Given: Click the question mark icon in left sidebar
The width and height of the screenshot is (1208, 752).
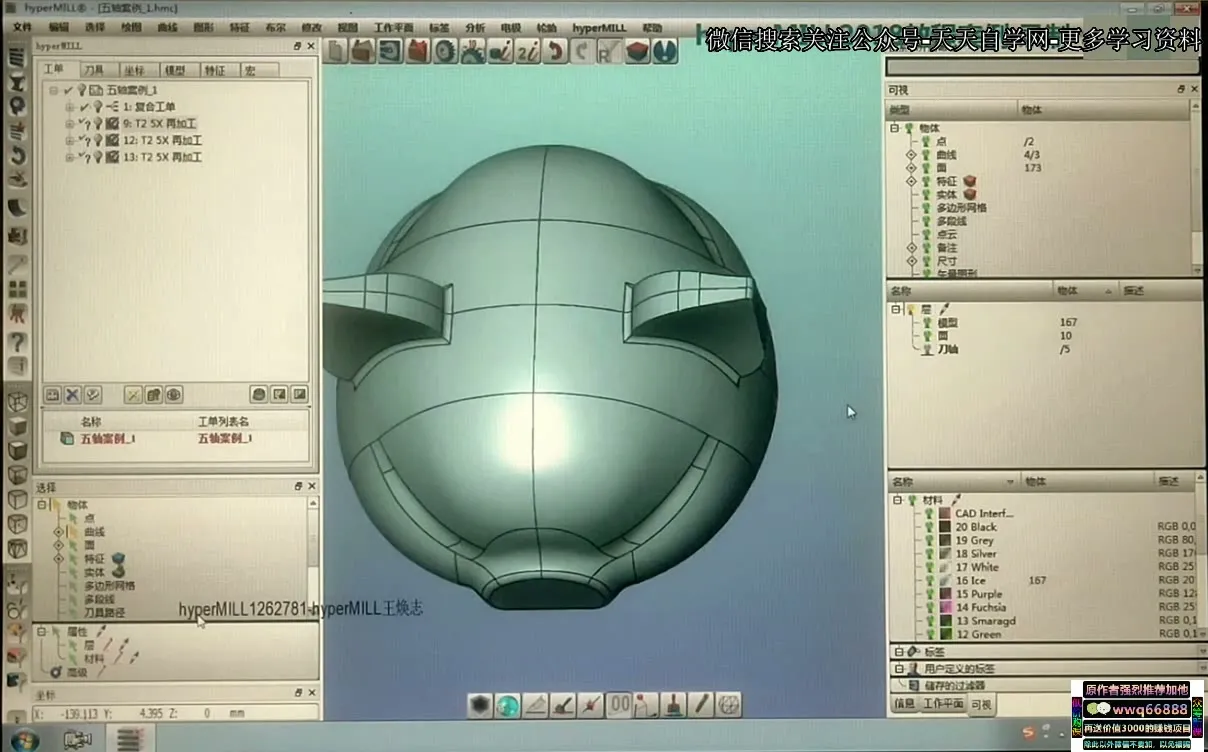Looking at the screenshot, I should (x=17, y=341).
